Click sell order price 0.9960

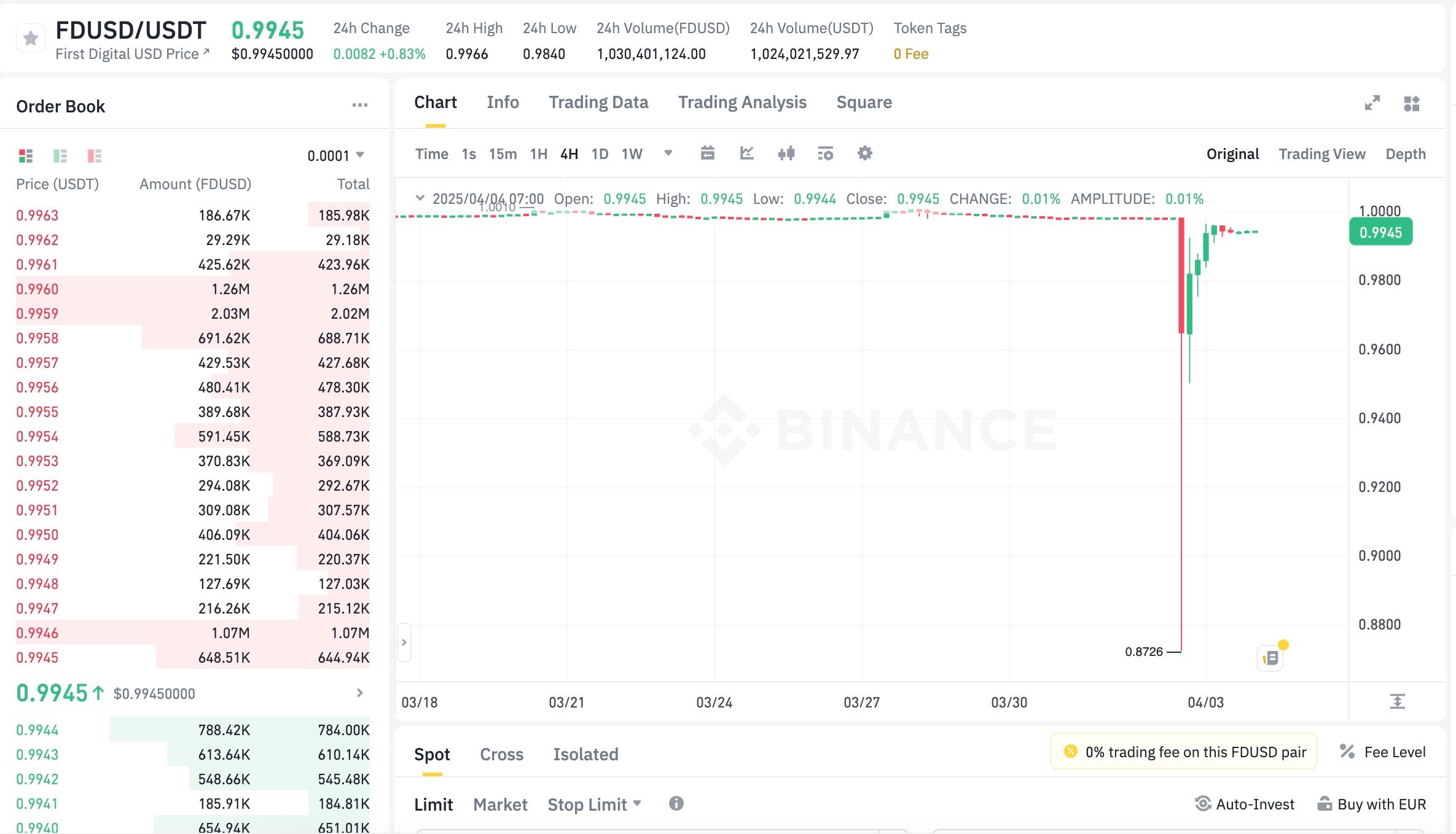click(37, 289)
